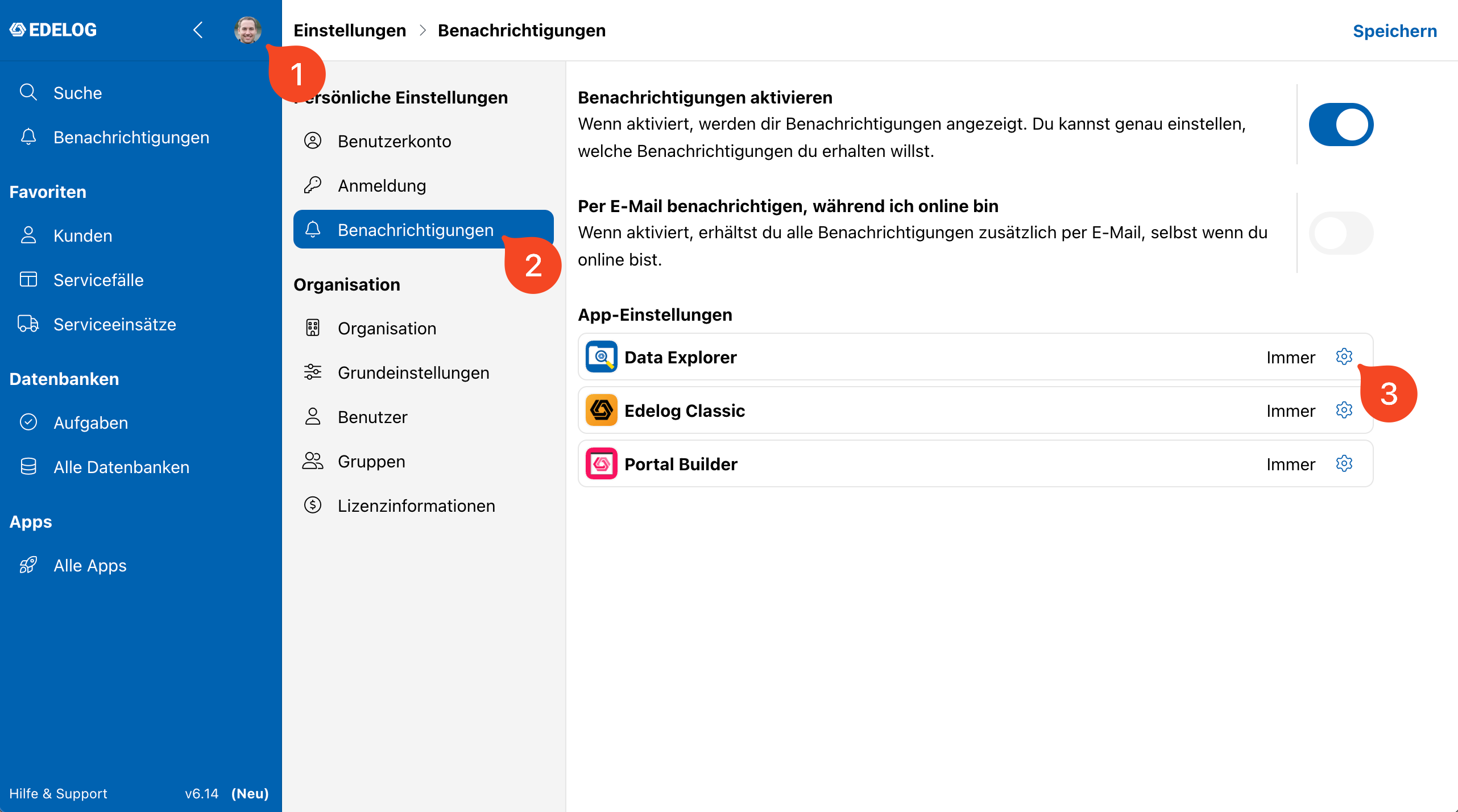Enable email notification while online toggle
This screenshot has width=1458, height=812.
(1341, 233)
